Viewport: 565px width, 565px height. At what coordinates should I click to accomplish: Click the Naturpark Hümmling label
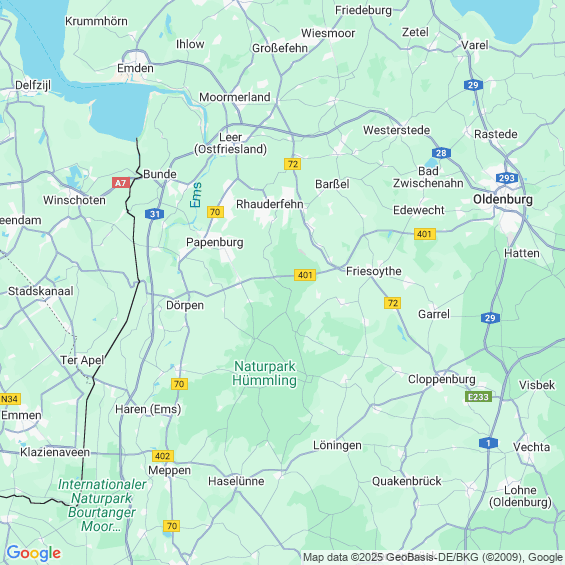[265, 373]
